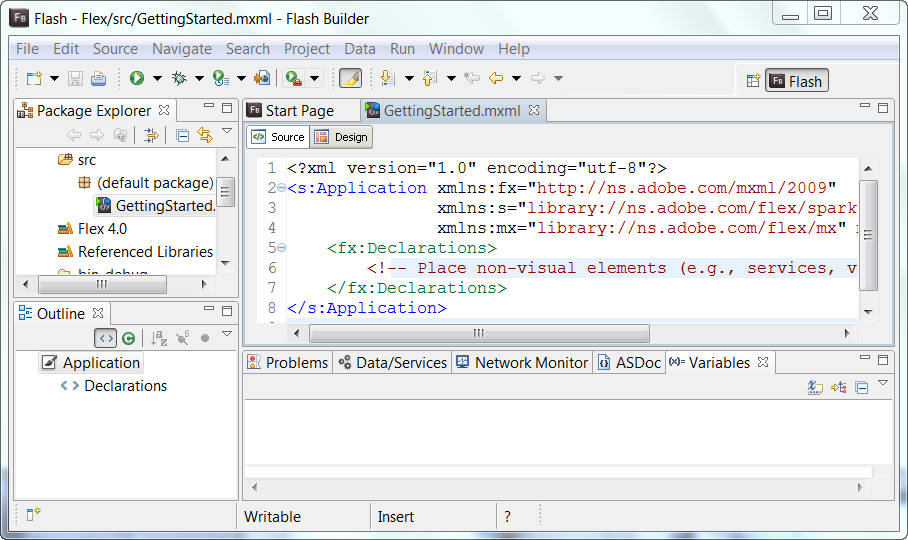The image size is (908, 540).
Task: Click the Profile icon in toolbar
Action: (221, 78)
